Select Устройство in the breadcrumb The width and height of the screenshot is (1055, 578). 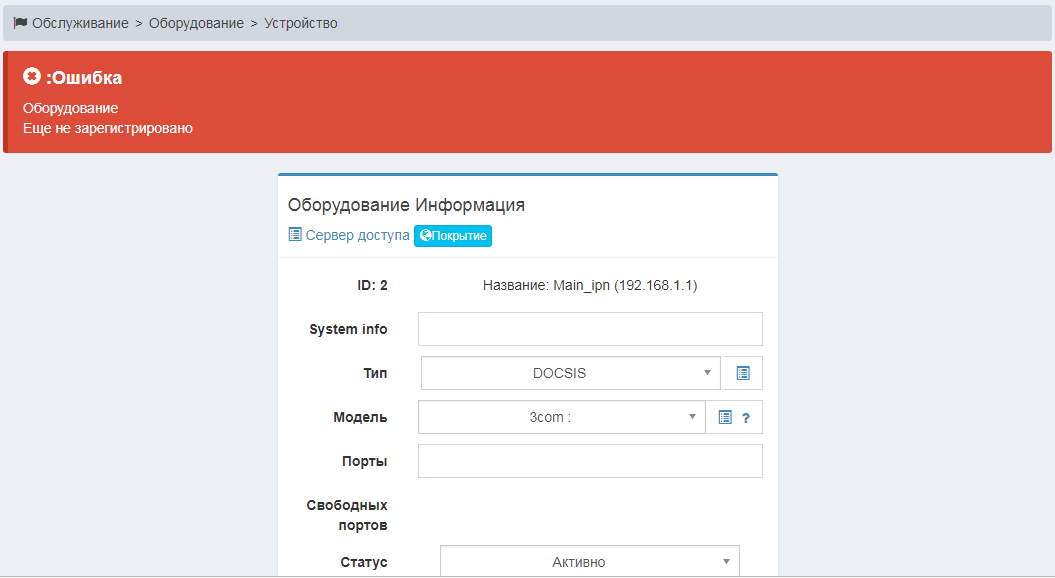pyautogui.click(x=301, y=23)
